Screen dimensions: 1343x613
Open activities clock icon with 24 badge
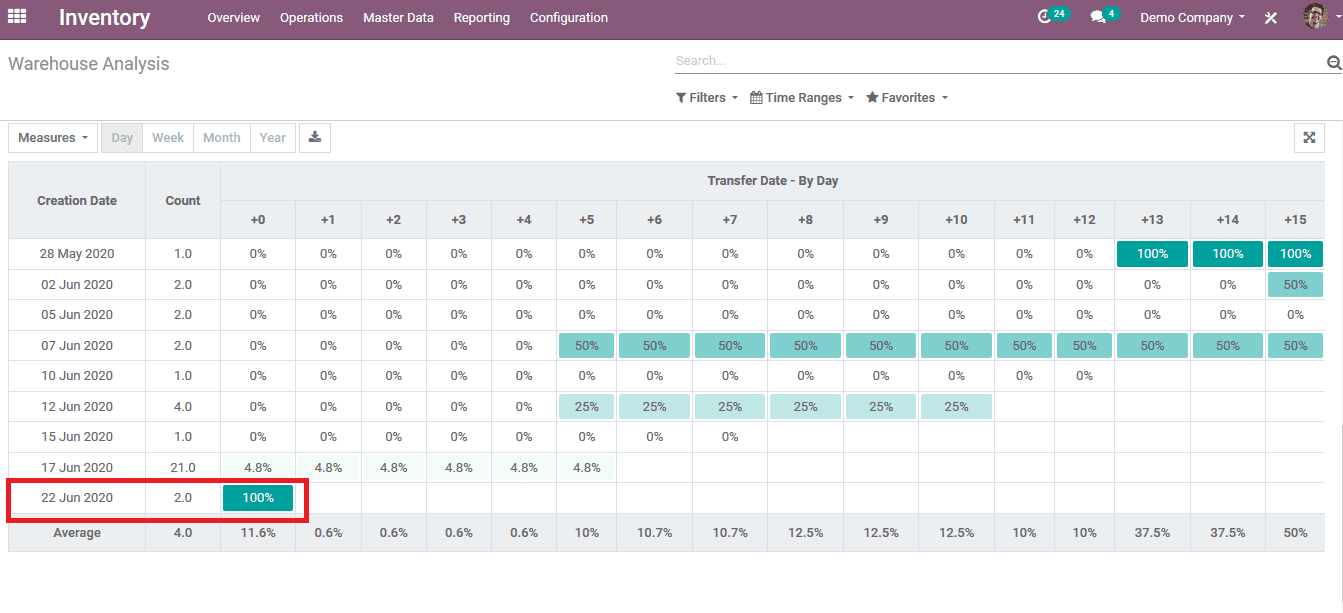1052,16
